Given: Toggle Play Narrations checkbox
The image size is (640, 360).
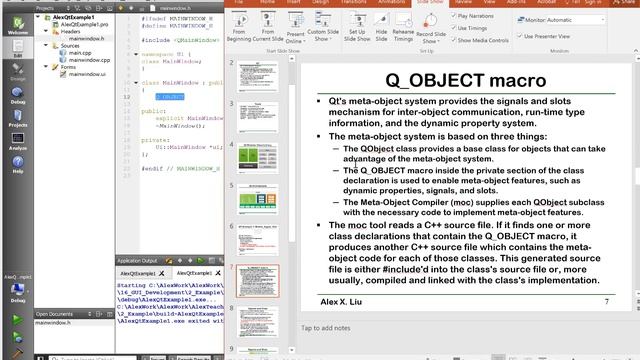Looking at the screenshot, I should (x=454, y=16).
